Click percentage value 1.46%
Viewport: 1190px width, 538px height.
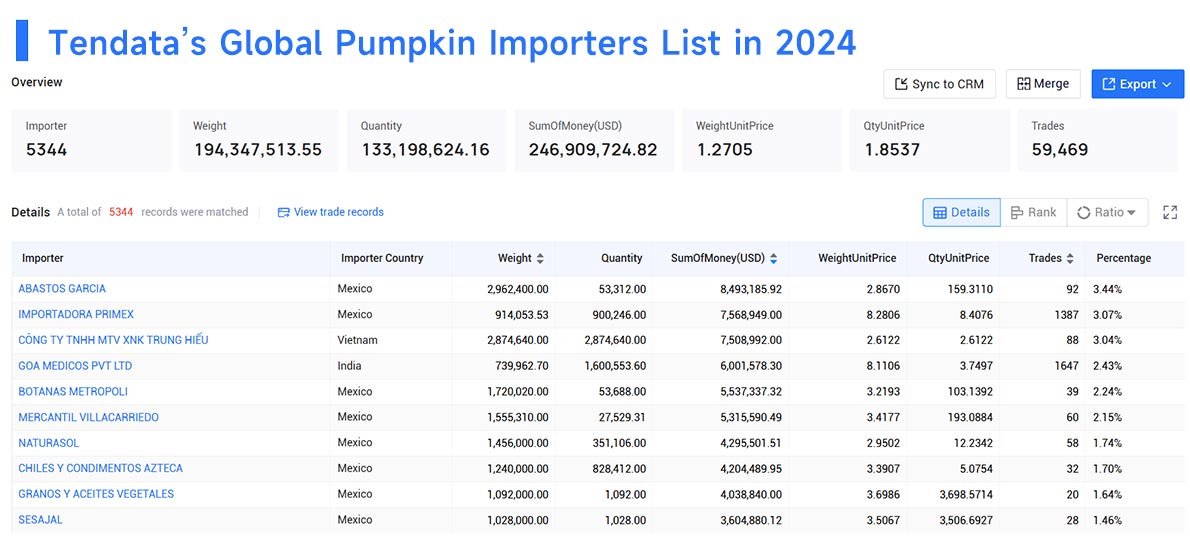coord(1107,520)
